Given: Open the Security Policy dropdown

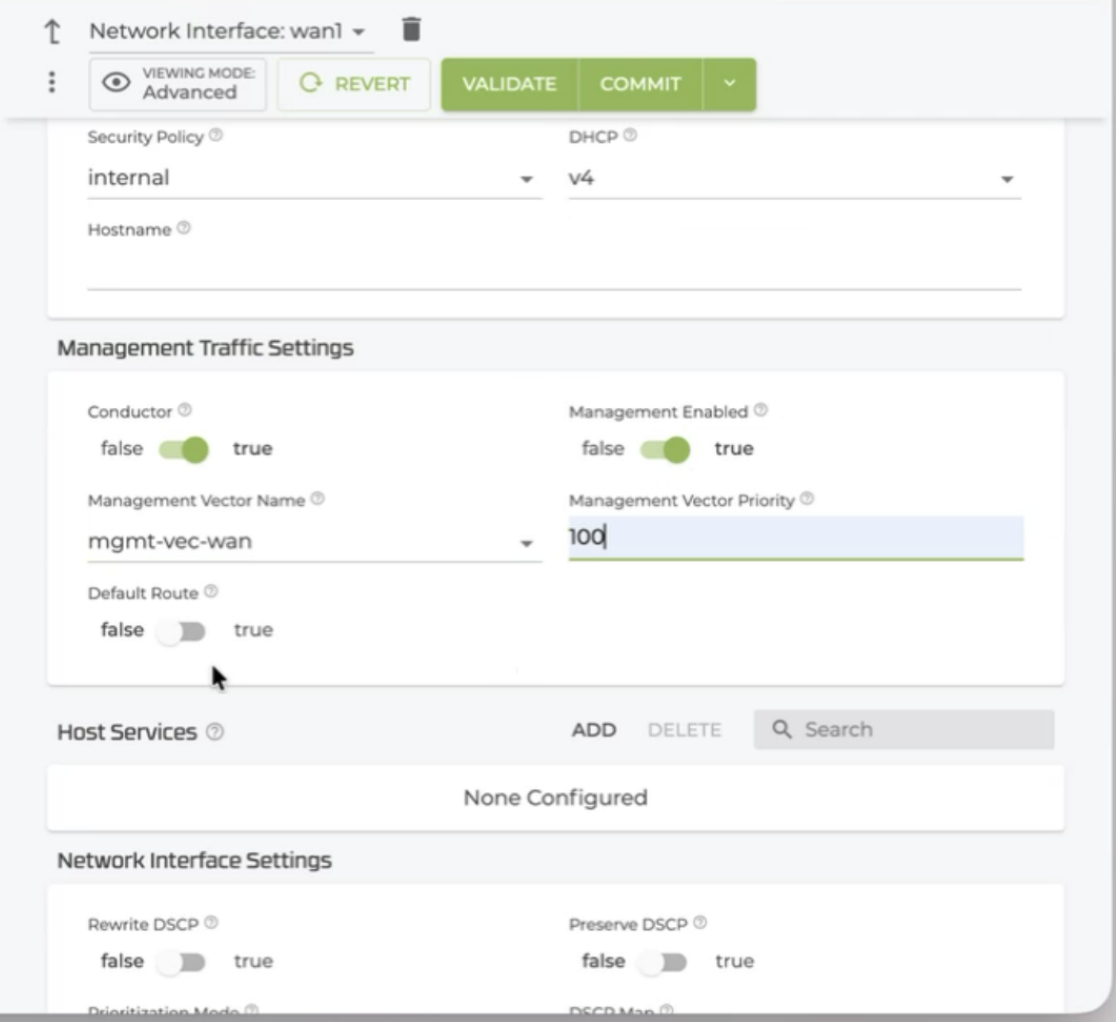Looking at the screenshot, I should pos(314,178).
